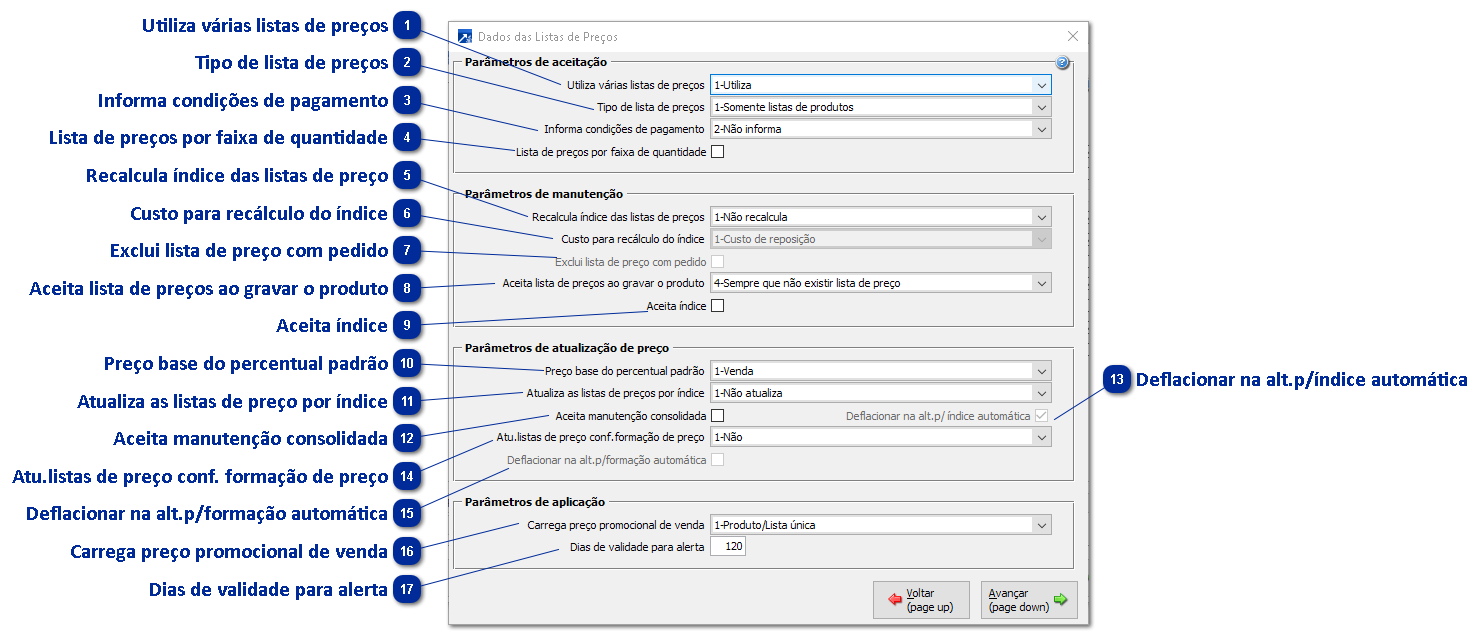Expand Atualiza as listas de preços por índice dropdown
The height and width of the screenshot is (641, 1484).
pyautogui.click(x=1042, y=393)
